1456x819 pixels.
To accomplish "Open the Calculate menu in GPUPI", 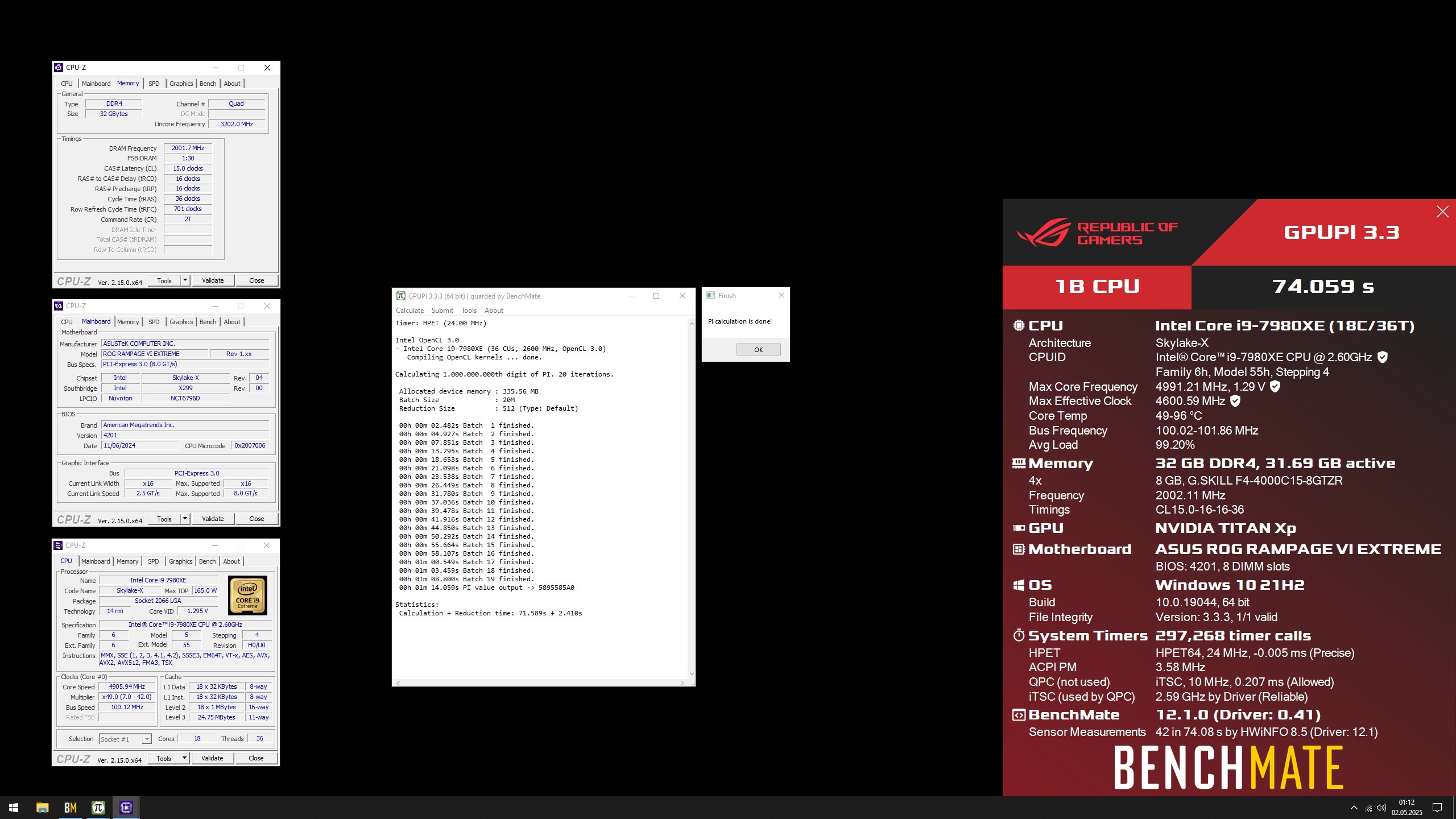I will [409, 311].
